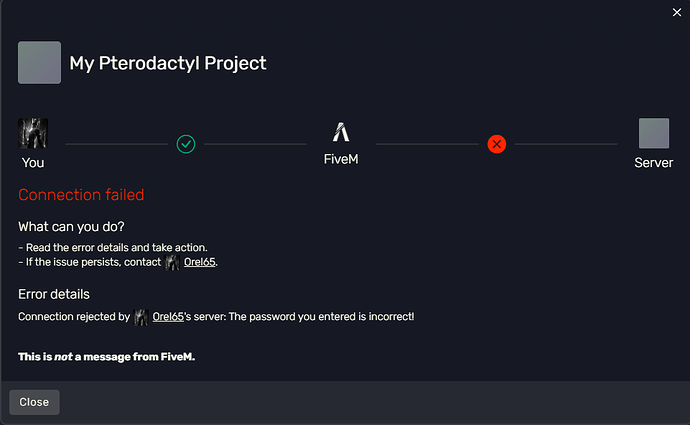The image size is (690, 425).
Task: Click the 'You' player avatar image
Action: click(33, 133)
